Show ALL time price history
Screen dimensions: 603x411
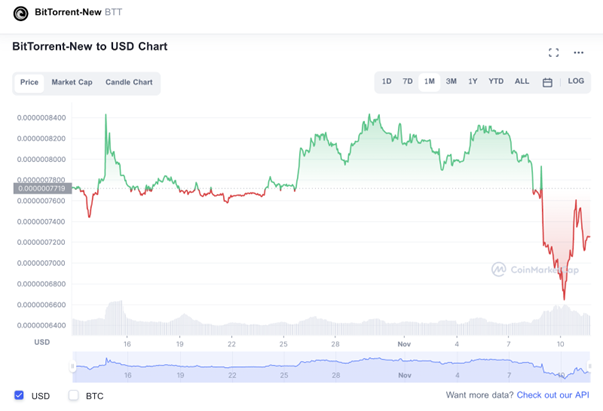pyautogui.click(x=522, y=82)
